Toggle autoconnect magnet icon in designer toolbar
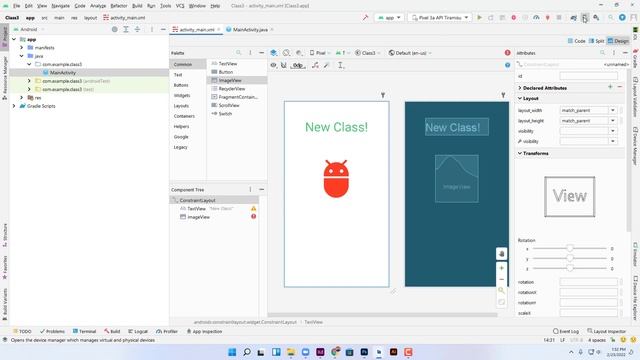The height and width of the screenshot is (360, 640). (x=284, y=65)
